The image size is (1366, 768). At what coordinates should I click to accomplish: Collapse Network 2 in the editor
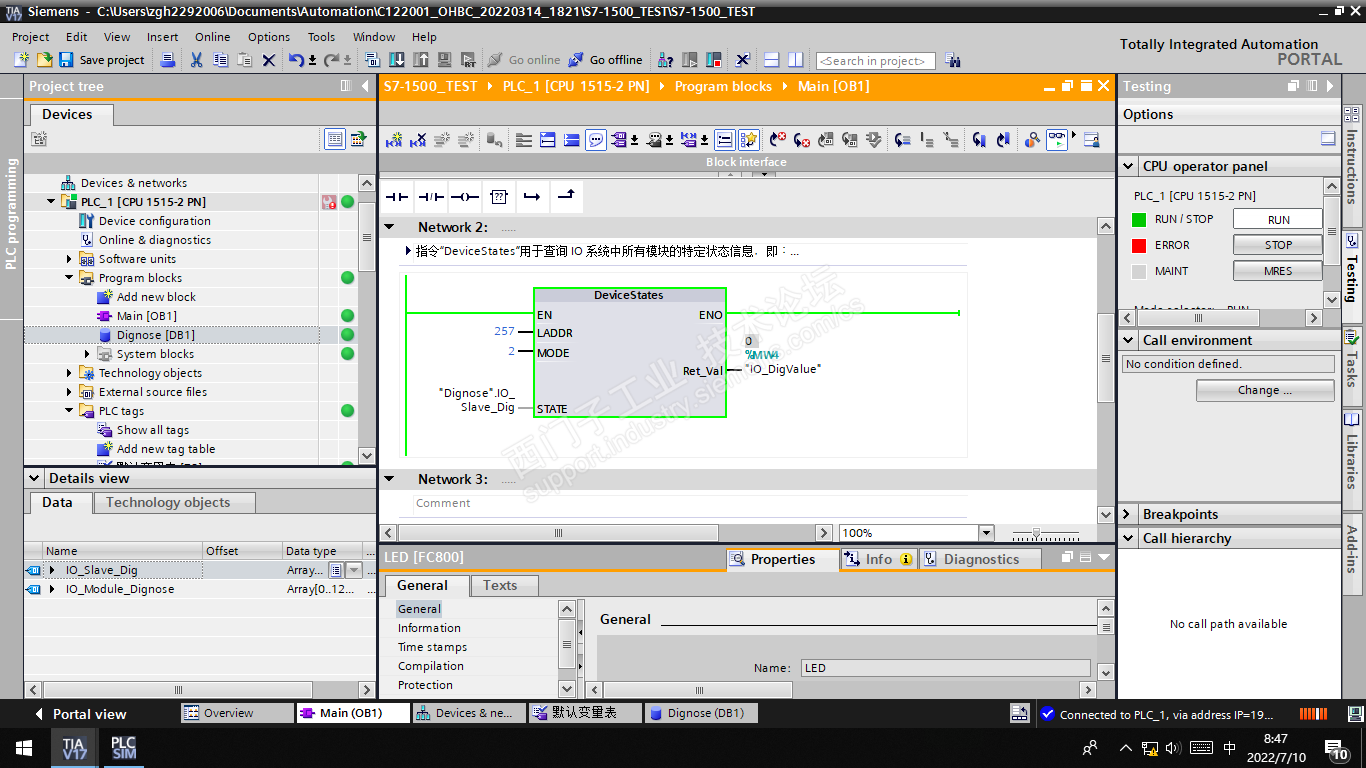(391, 227)
